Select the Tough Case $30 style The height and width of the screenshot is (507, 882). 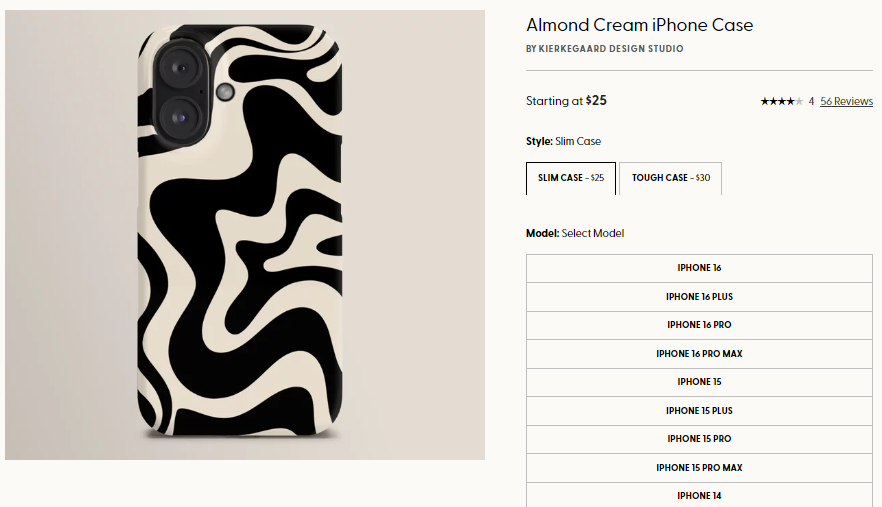coord(670,178)
